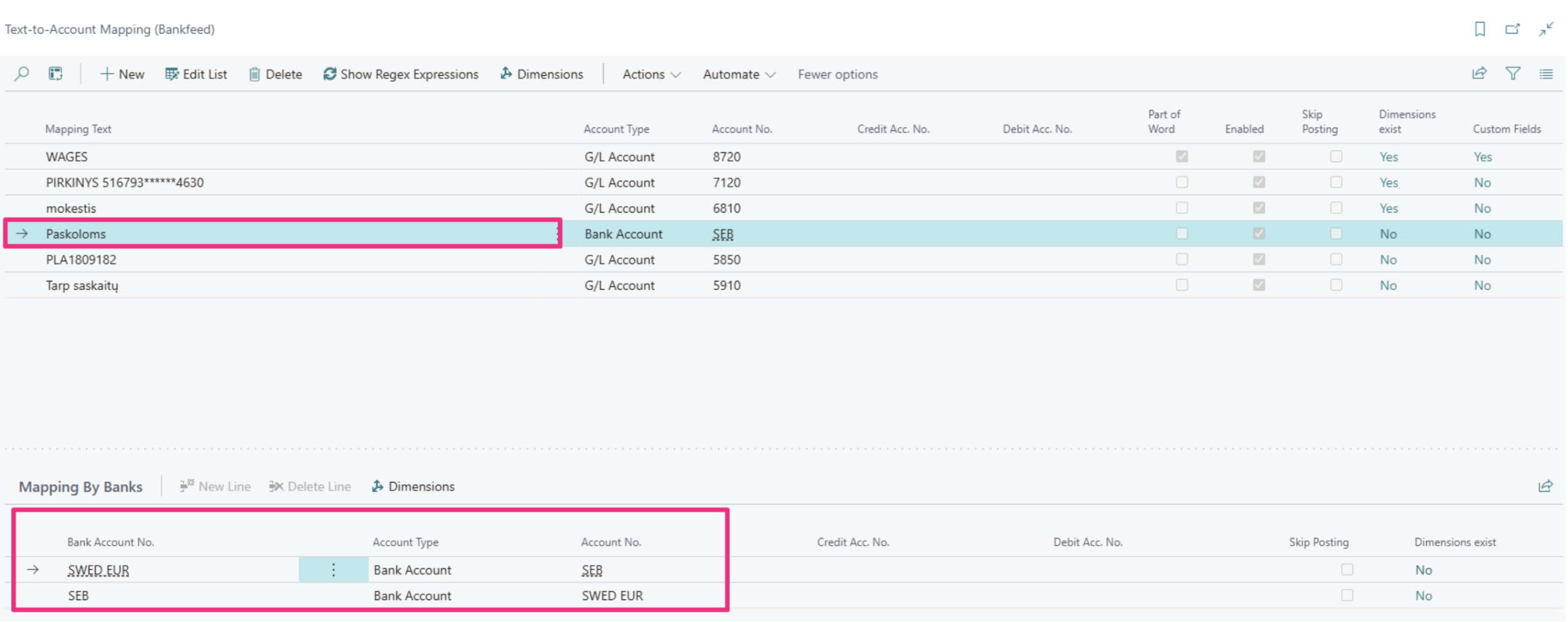The width and height of the screenshot is (1568, 622).
Task: Open Dimensions exist No for SWED EUR line
Action: (x=1423, y=570)
